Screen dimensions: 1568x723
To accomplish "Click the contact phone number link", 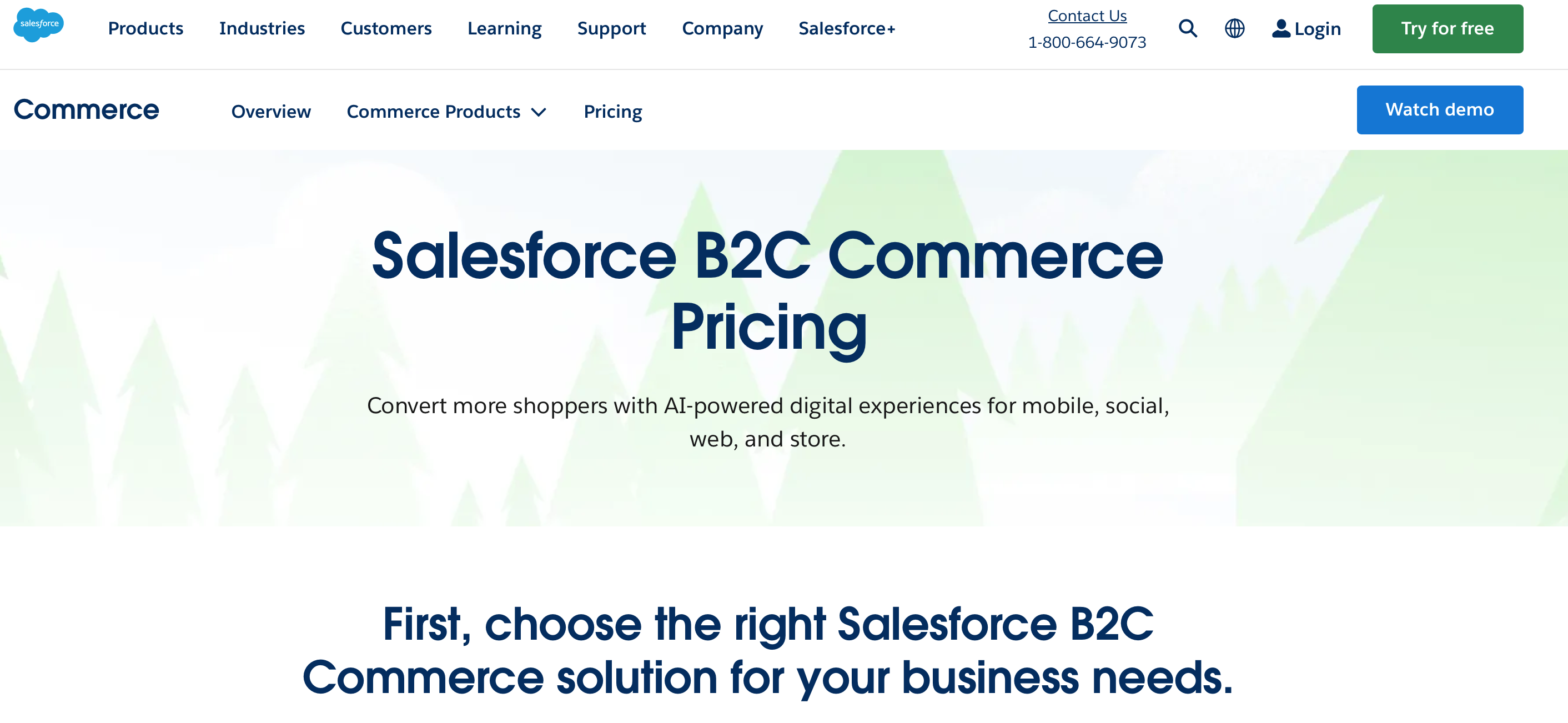I will pyautogui.click(x=1086, y=41).
